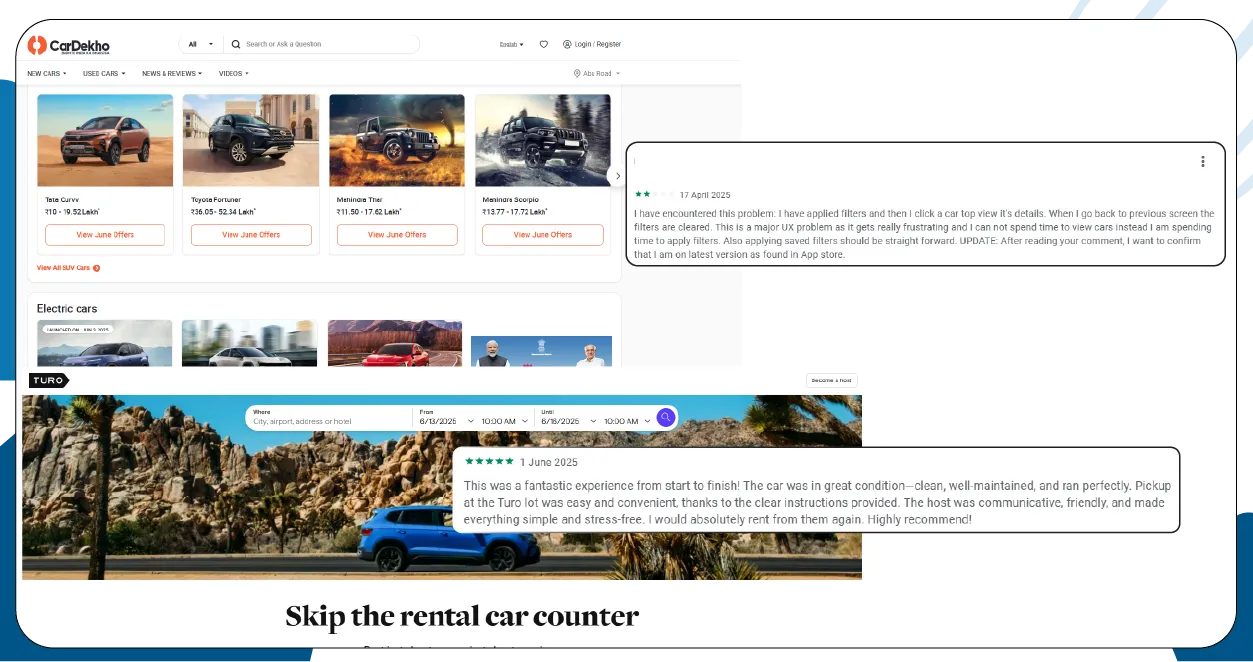This screenshot has height=662, width=1253.
Task: Open the USED CARS menu
Action: [x=103, y=73]
